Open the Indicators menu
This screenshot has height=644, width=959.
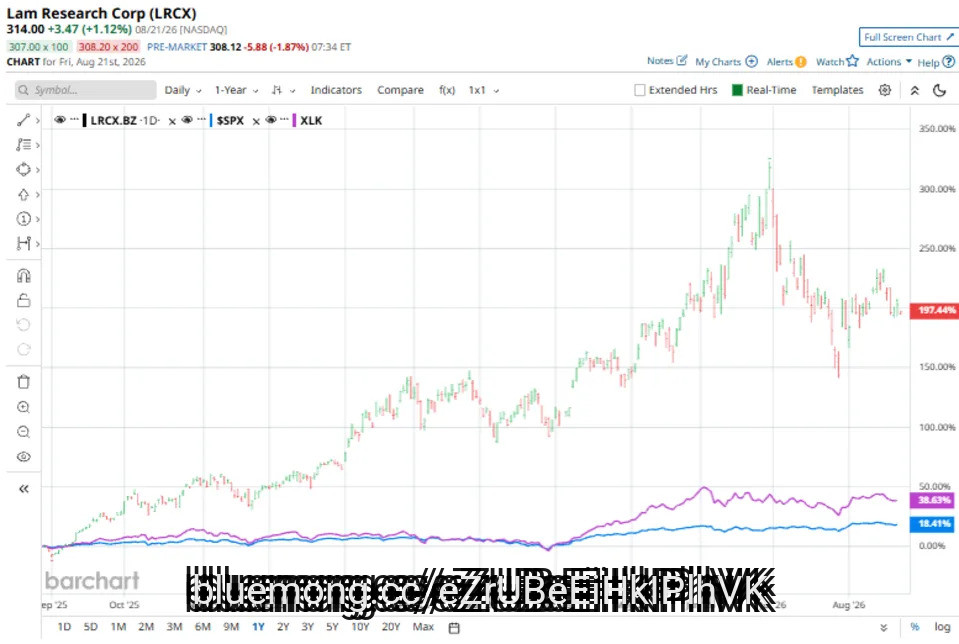336,91
